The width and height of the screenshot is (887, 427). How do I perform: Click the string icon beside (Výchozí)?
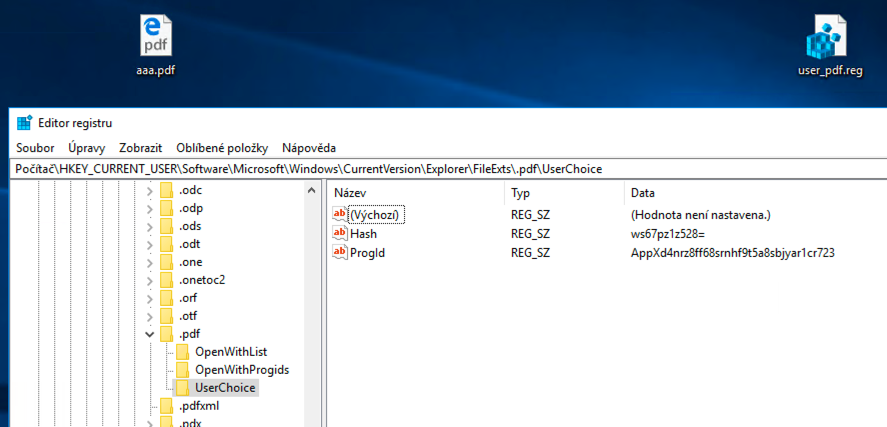click(x=340, y=215)
